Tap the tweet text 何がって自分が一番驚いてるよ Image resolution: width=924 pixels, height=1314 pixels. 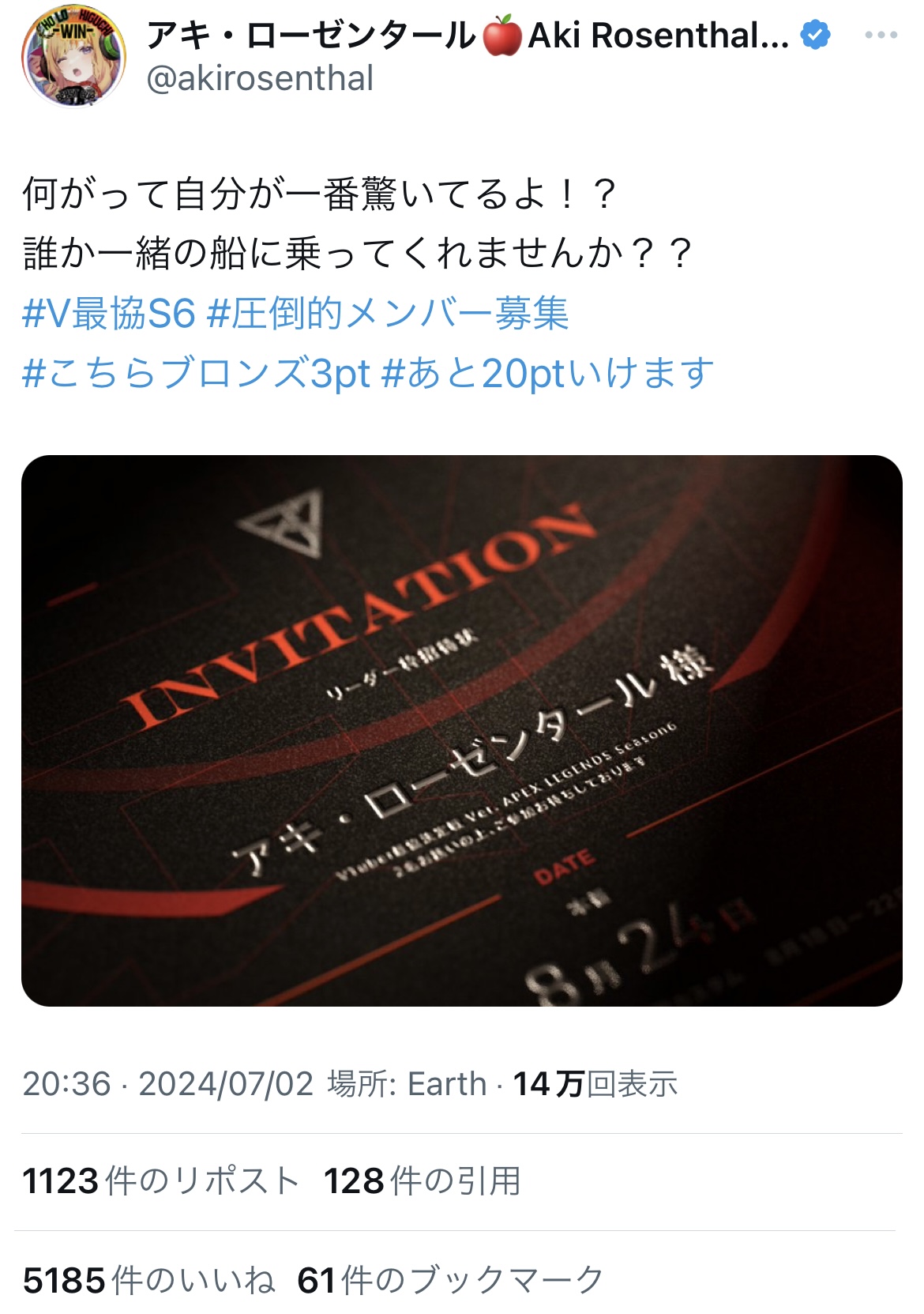[319, 194]
